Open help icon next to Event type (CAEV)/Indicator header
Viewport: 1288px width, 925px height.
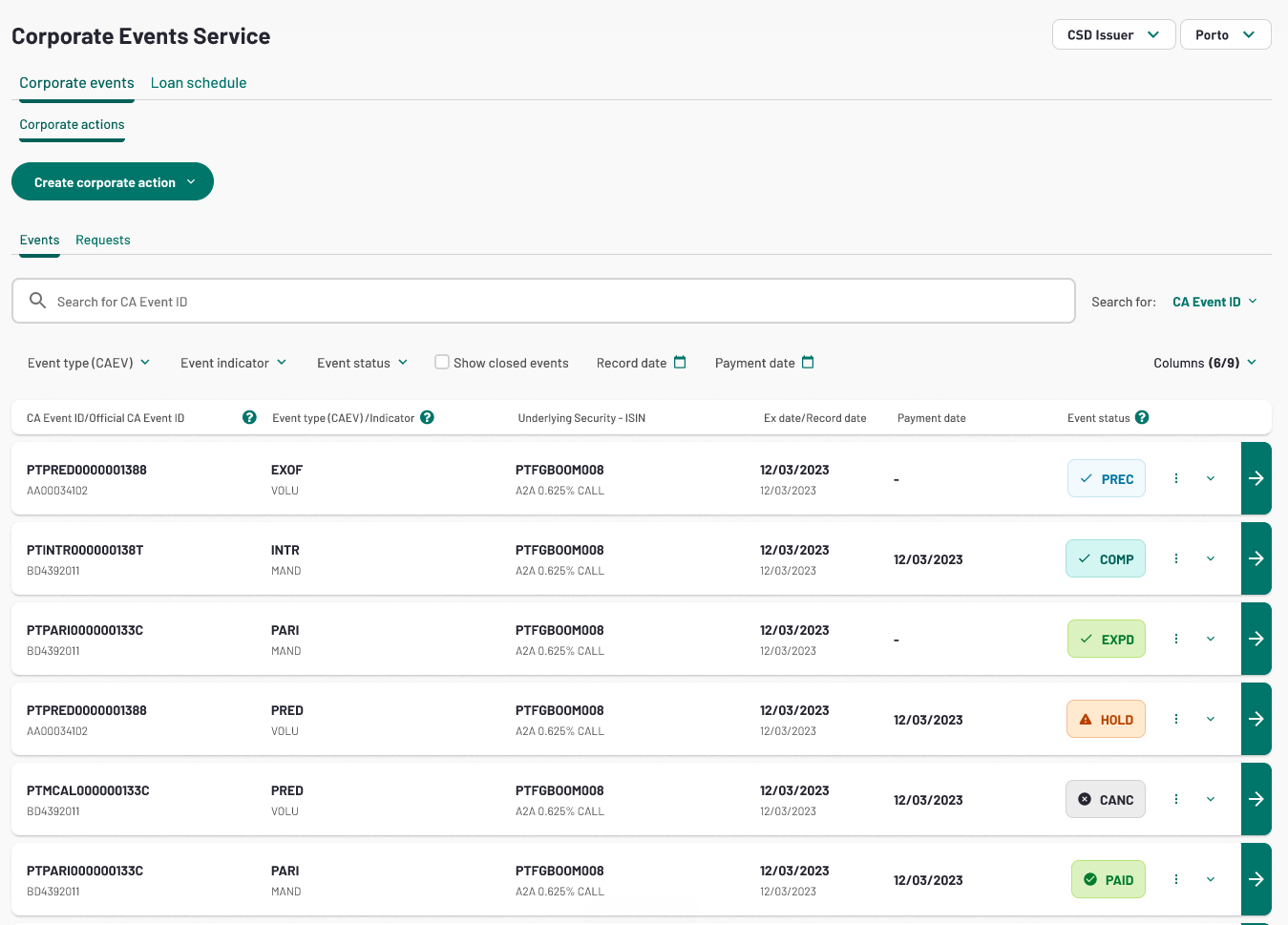pos(427,417)
